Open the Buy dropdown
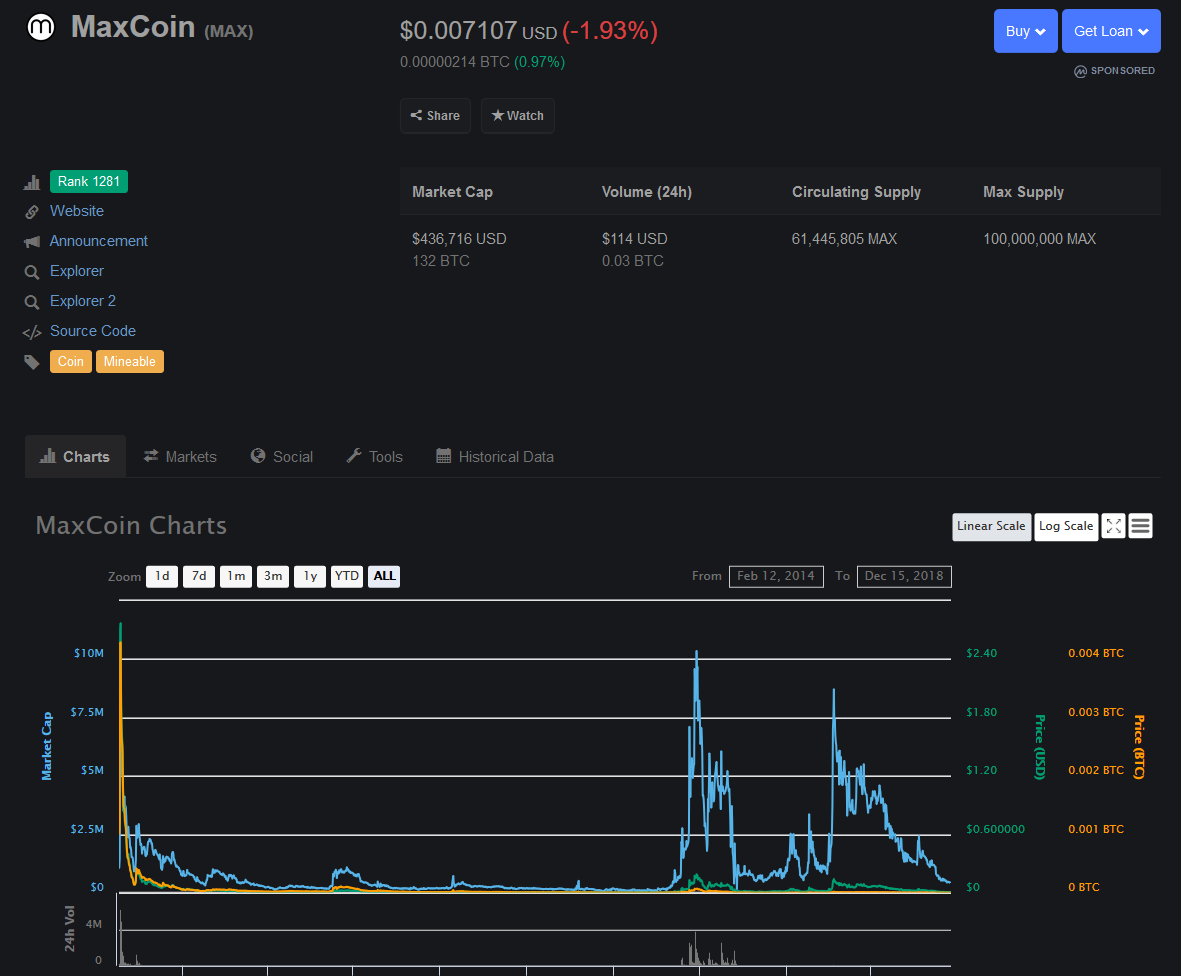 (x=1025, y=31)
